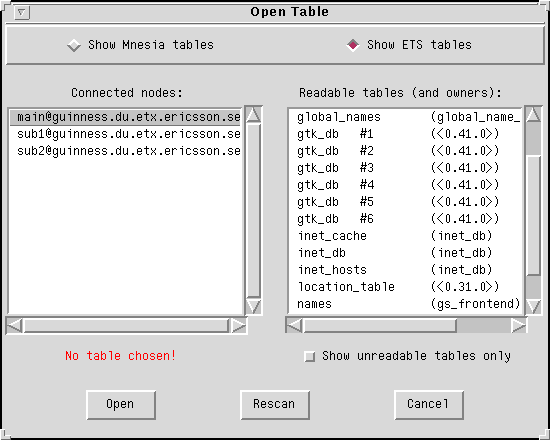Click right arrow of Readable tables horizontal scrollbar
This screenshot has width=550, height=440.
[x=518, y=326]
